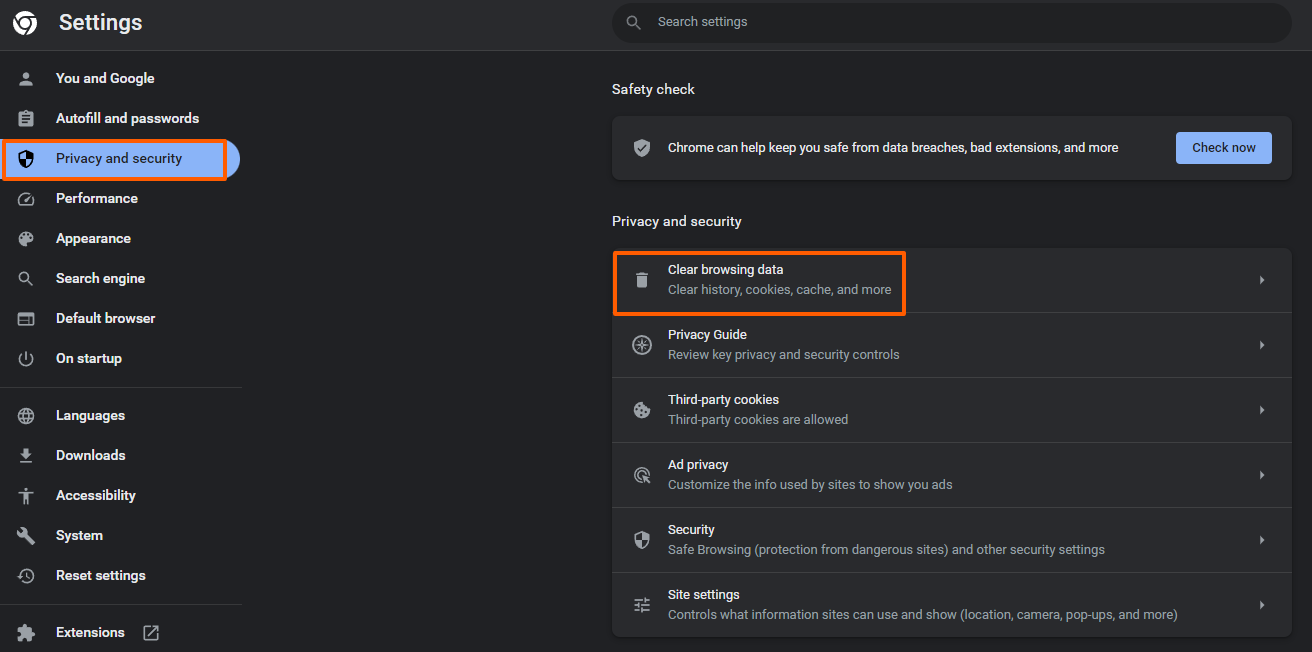Expand the Ad privacy row arrow

(1262, 475)
